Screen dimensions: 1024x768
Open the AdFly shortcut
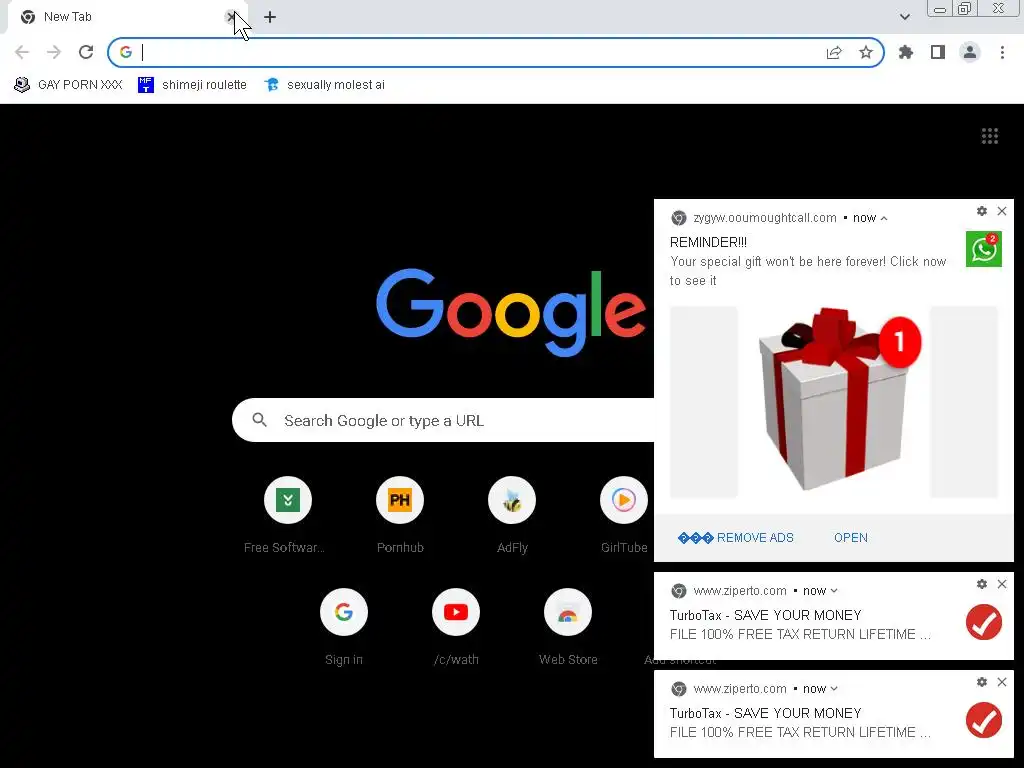point(512,500)
